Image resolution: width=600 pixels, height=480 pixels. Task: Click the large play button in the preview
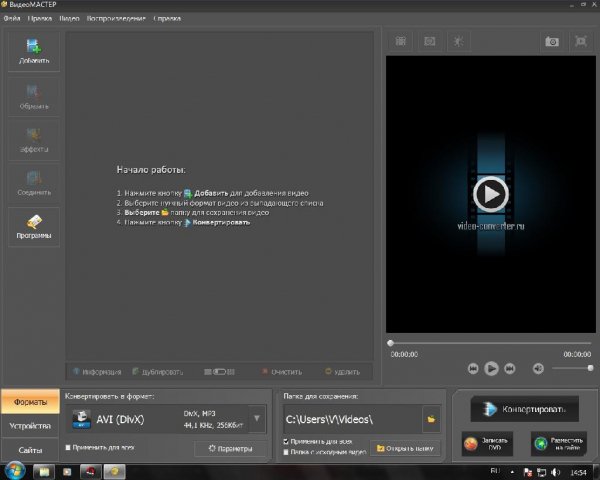tap(491, 194)
